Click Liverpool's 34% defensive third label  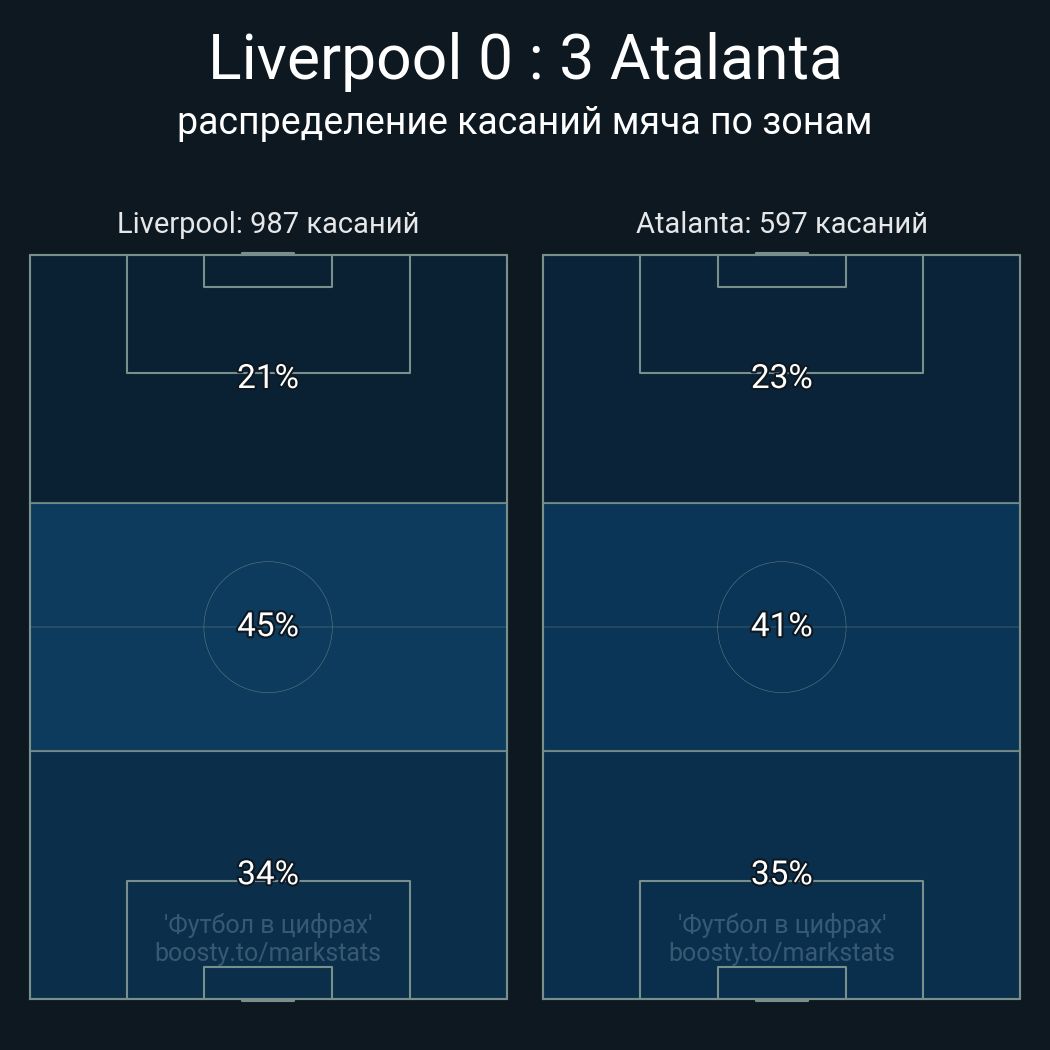click(x=268, y=873)
